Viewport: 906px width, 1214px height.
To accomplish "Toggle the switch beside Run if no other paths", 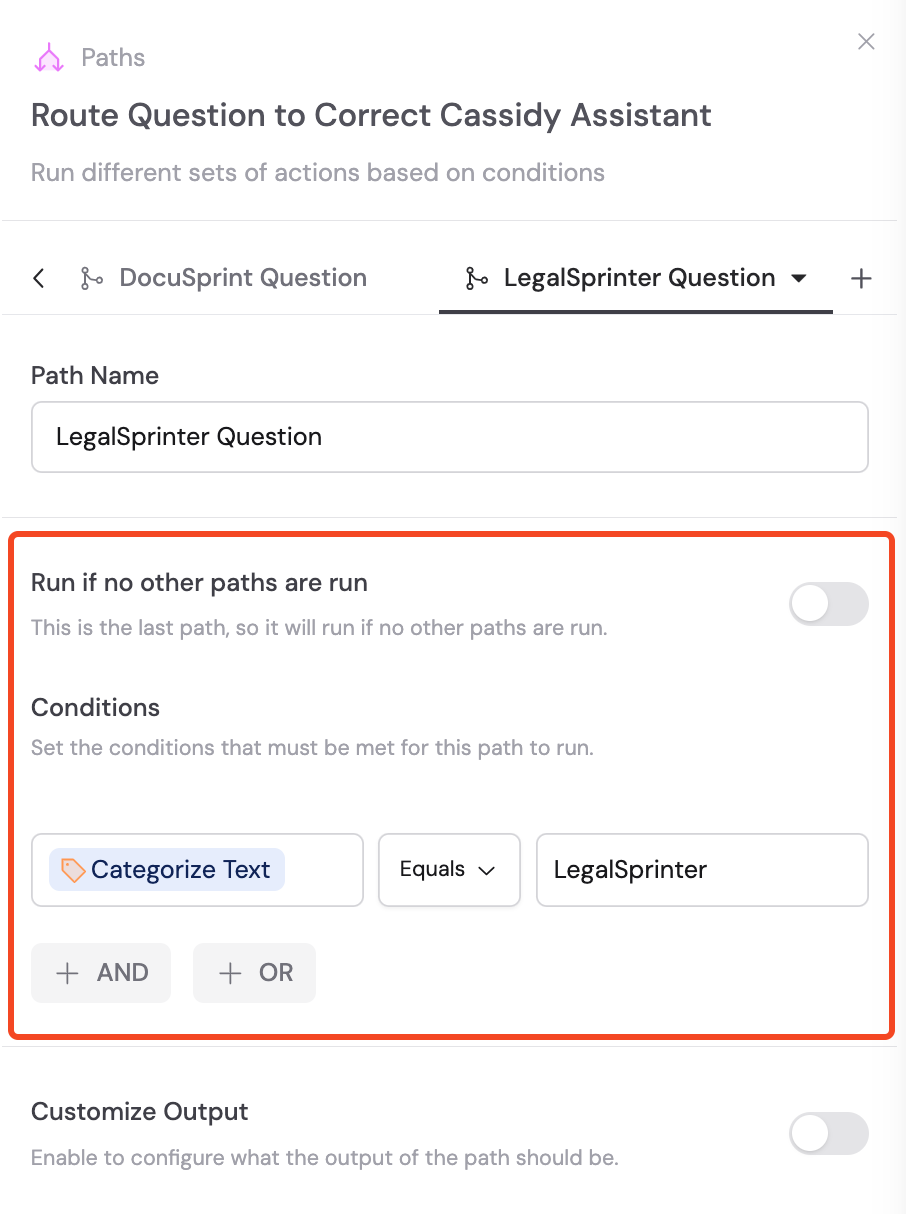I will tap(829, 604).
